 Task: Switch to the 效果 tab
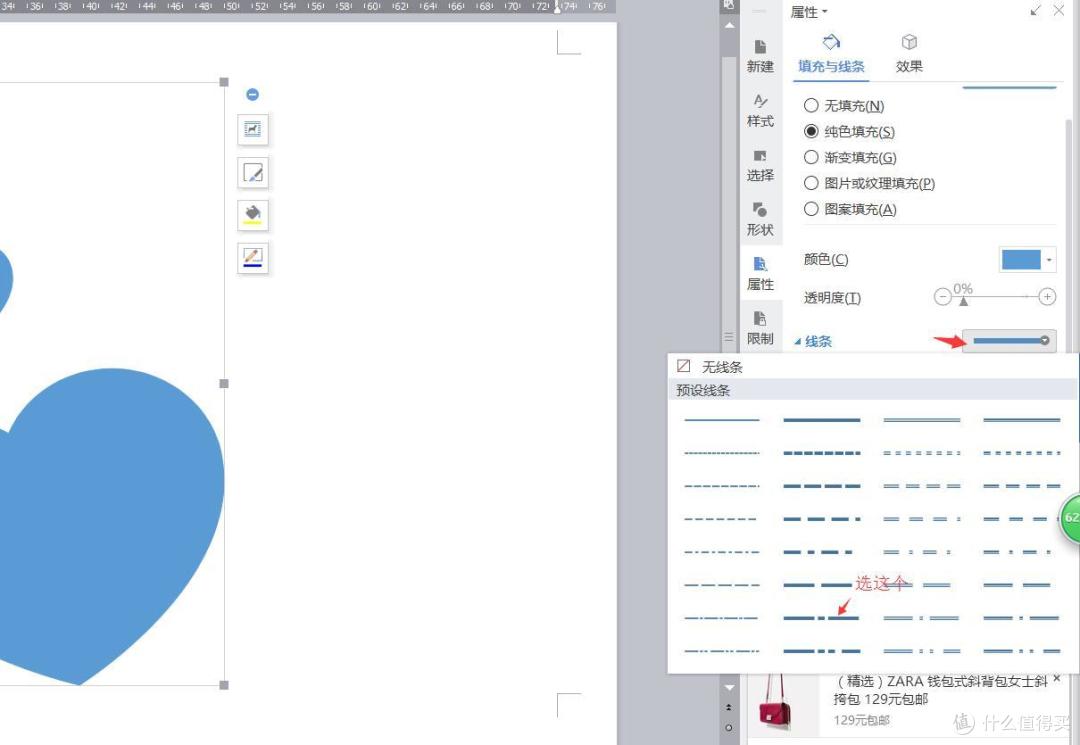coord(909,54)
